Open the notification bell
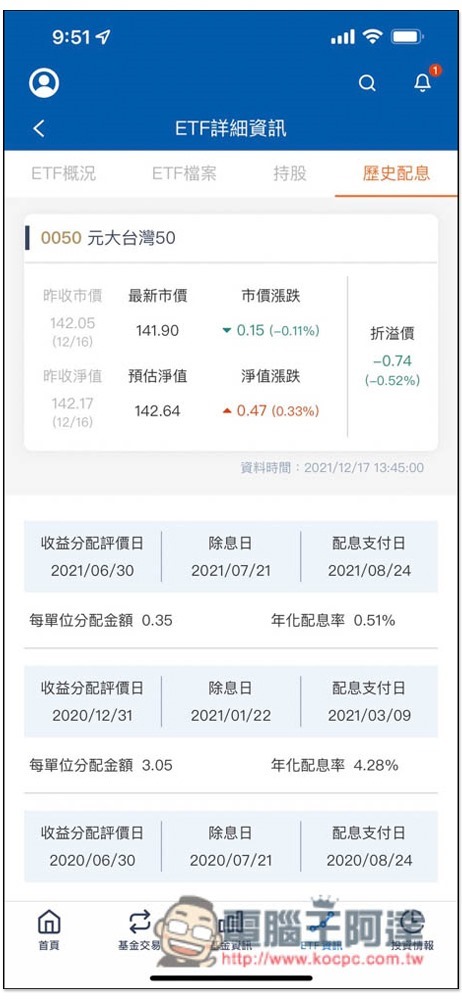Viewport: 462px width, 1000px height. point(423,82)
